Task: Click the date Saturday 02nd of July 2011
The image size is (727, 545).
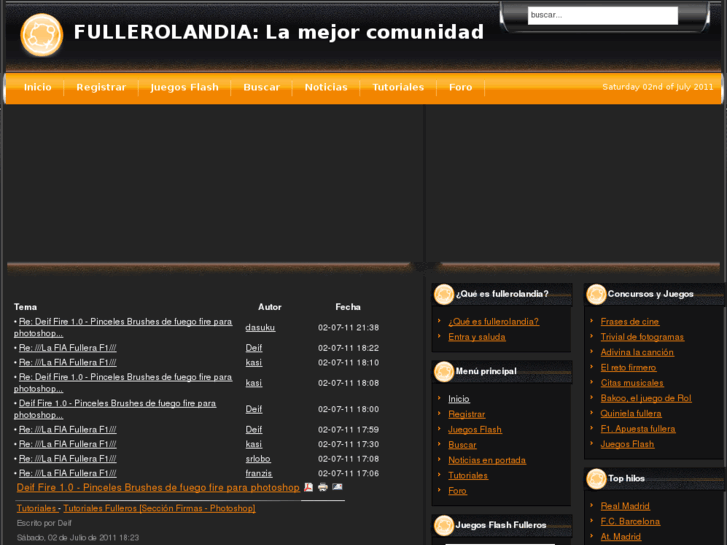Action: [x=657, y=87]
